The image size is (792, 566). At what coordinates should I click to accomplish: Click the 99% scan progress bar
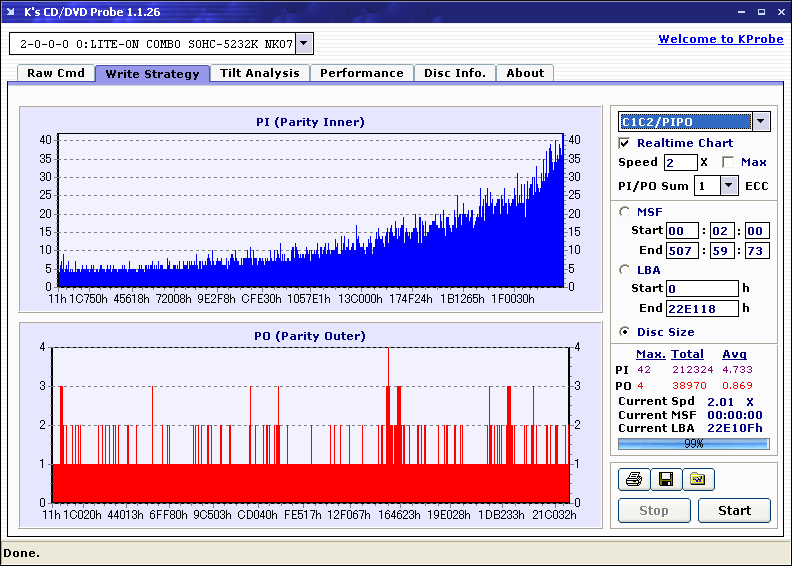[x=693, y=443]
